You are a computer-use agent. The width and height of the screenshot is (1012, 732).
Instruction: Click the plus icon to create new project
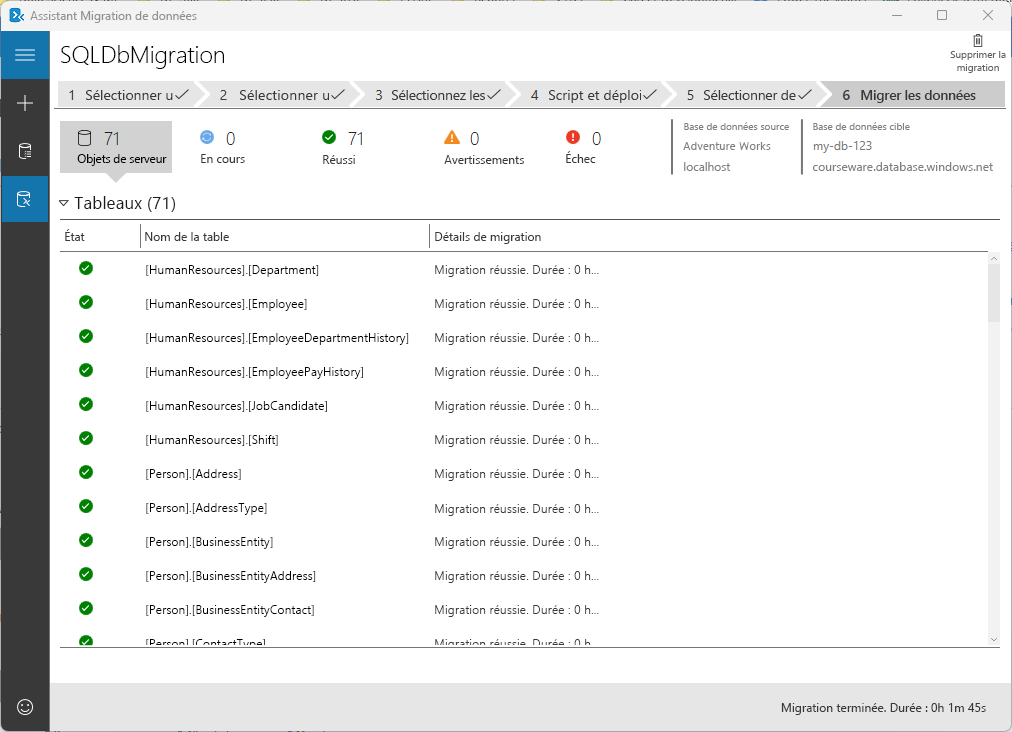(x=25, y=103)
